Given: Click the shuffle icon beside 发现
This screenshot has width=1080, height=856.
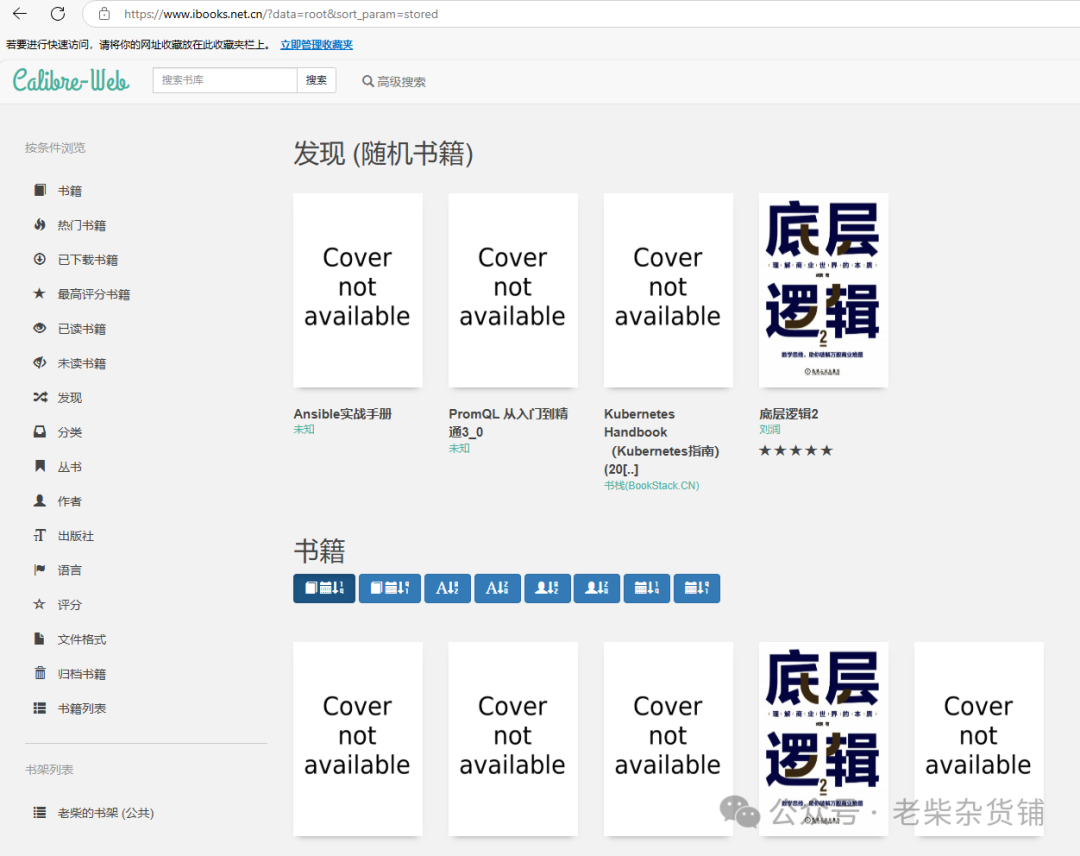Looking at the screenshot, I should pyautogui.click(x=40, y=397).
